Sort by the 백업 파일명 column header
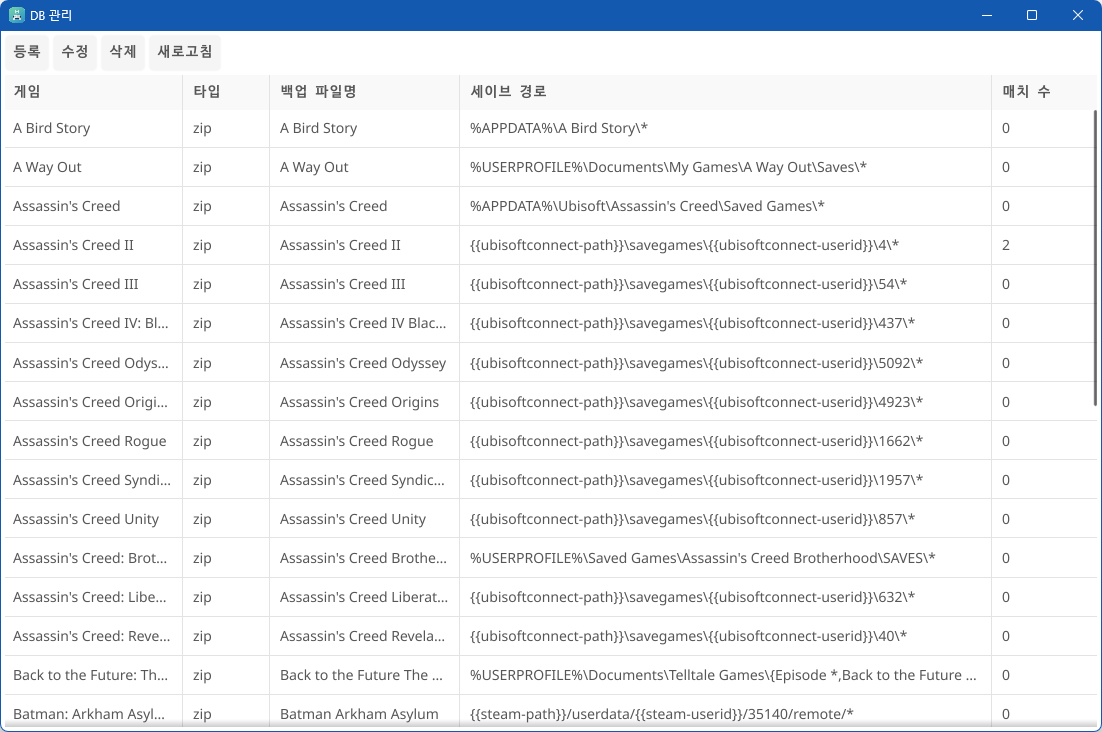1102x732 pixels. [x=364, y=91]
